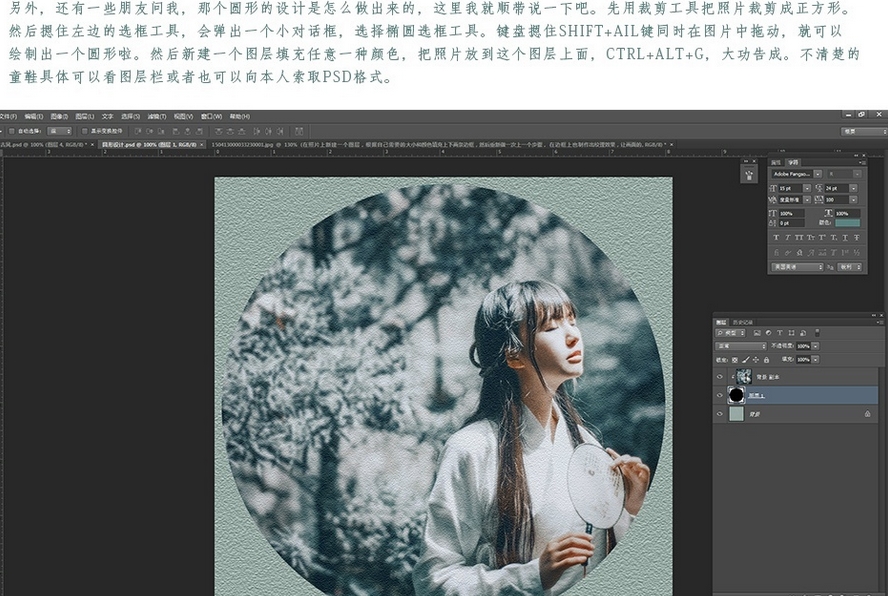Expand the 24 pt leading dropdown arrow
This screenshot has height=596, width=888.
(x=853, y=188)
